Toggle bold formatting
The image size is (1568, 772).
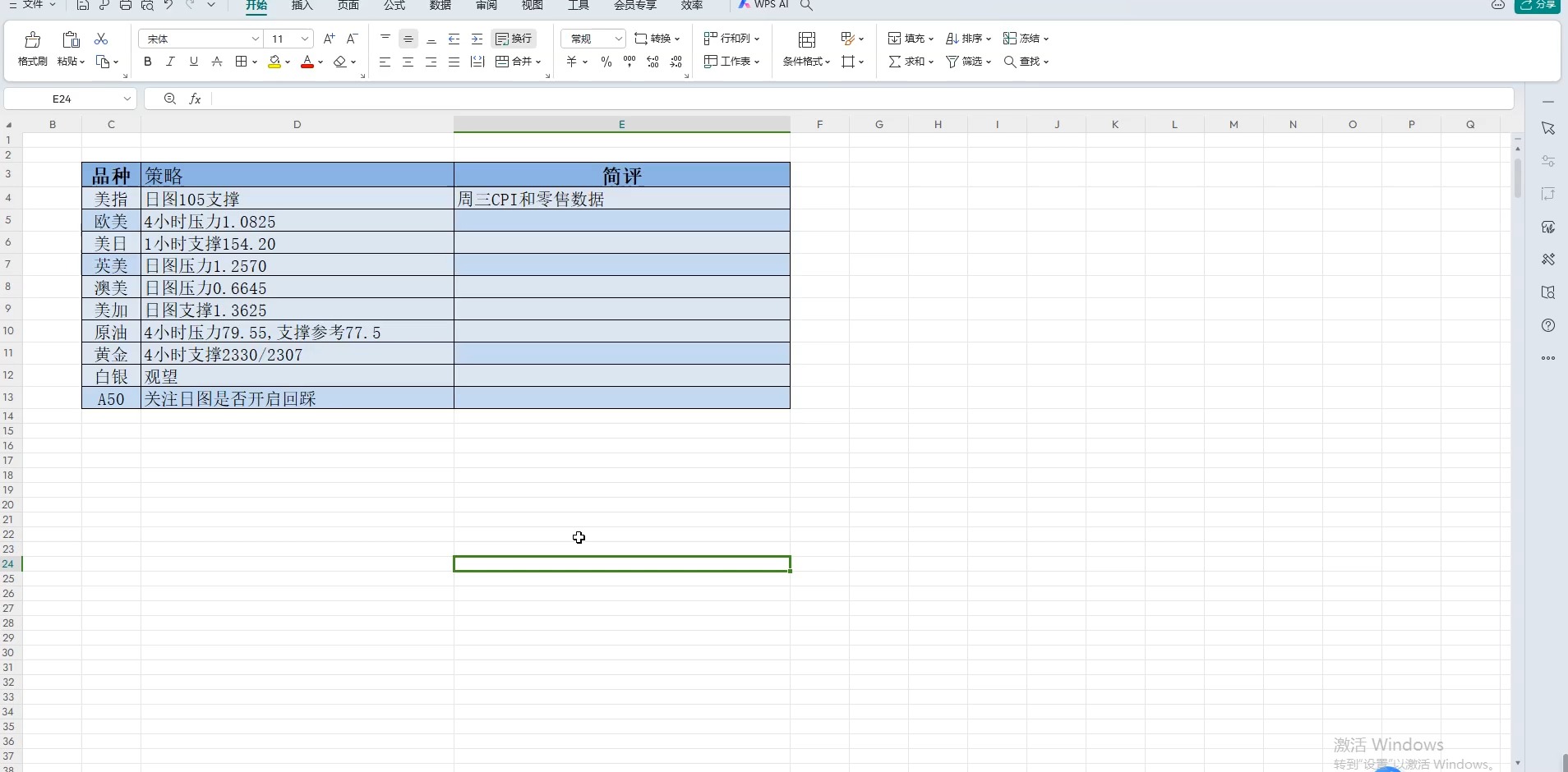pos(148,62)
